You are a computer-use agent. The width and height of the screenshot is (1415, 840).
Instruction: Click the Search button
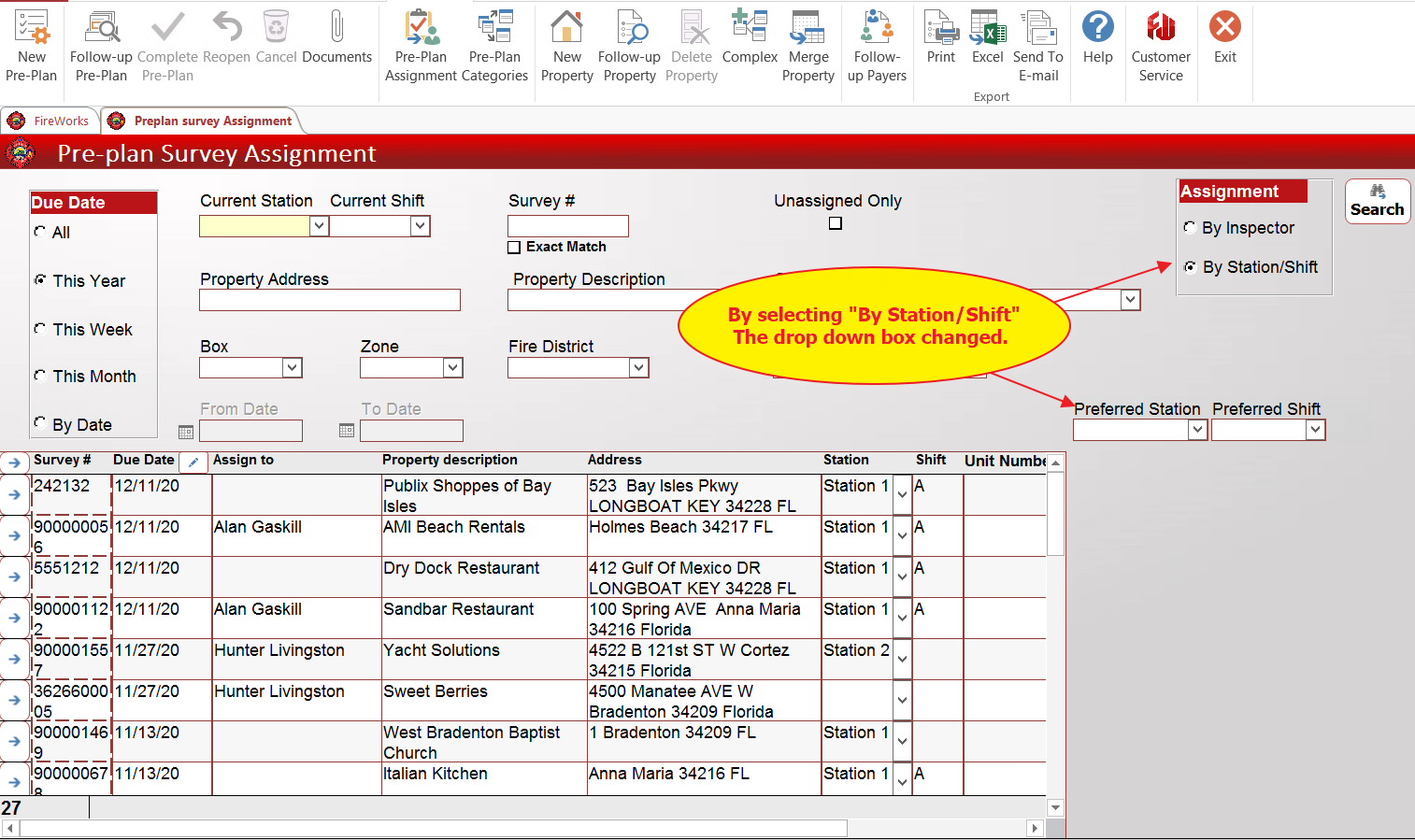1377,200
